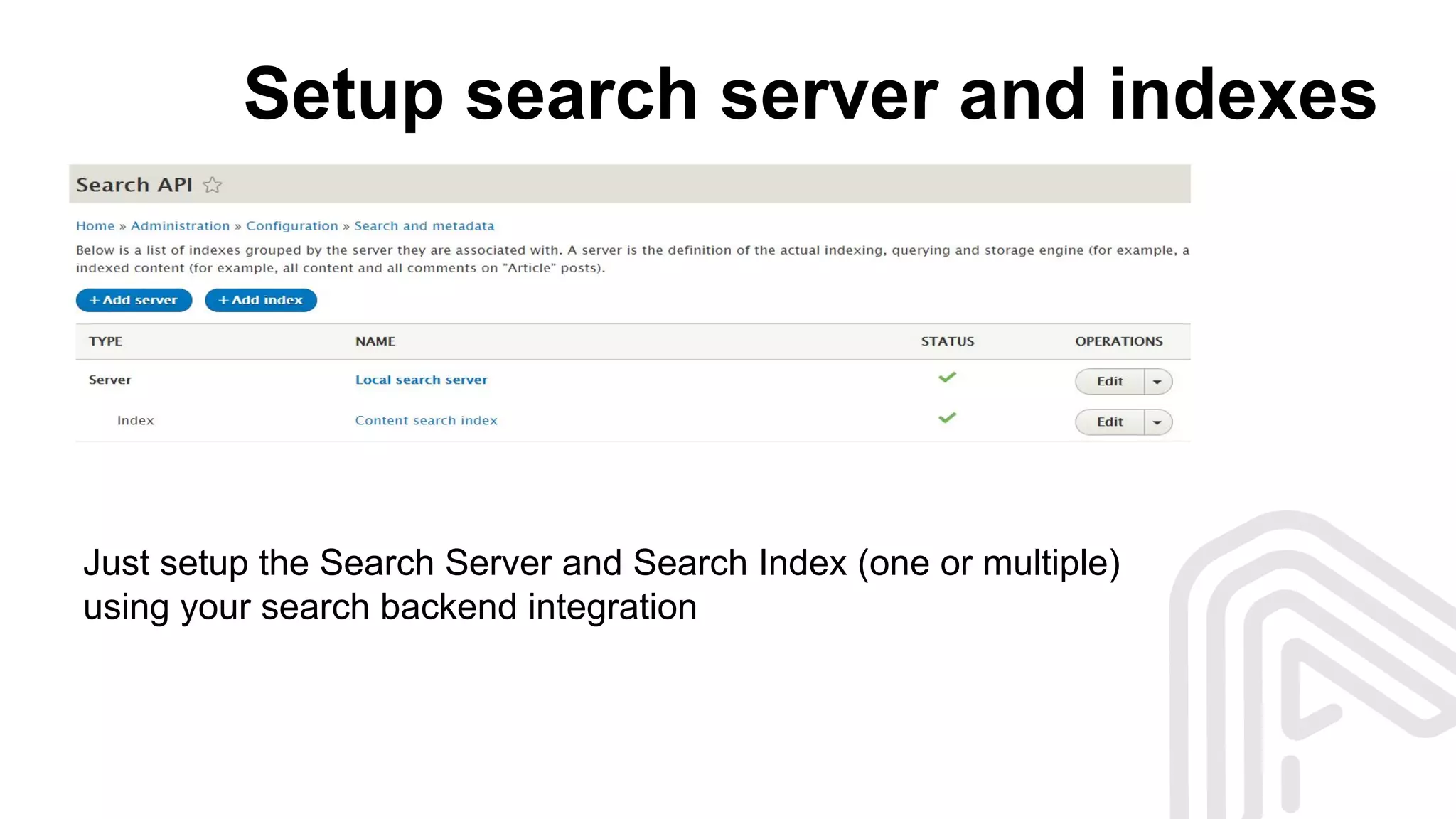Open Search and metadata breadcrumb

pos(424,225)
